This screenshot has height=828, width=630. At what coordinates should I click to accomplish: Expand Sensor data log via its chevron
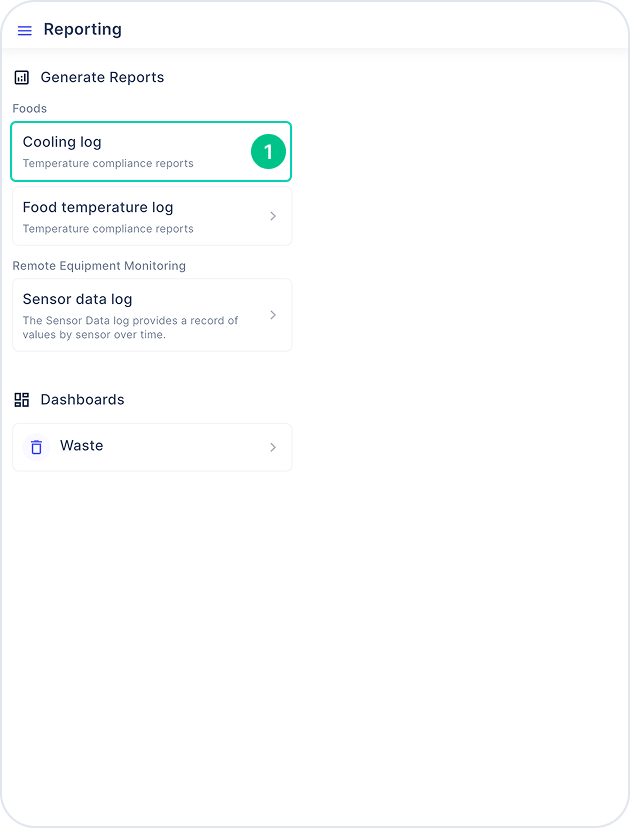(x=273, y=315)
